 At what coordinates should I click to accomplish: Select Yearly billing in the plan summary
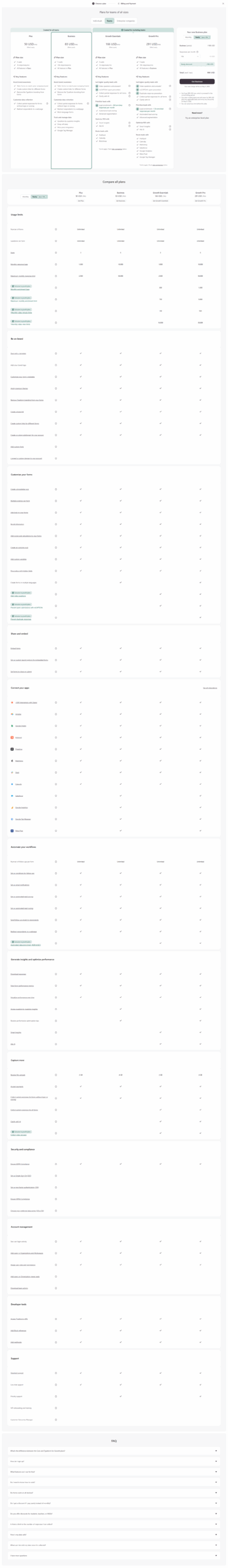(202, 37)
